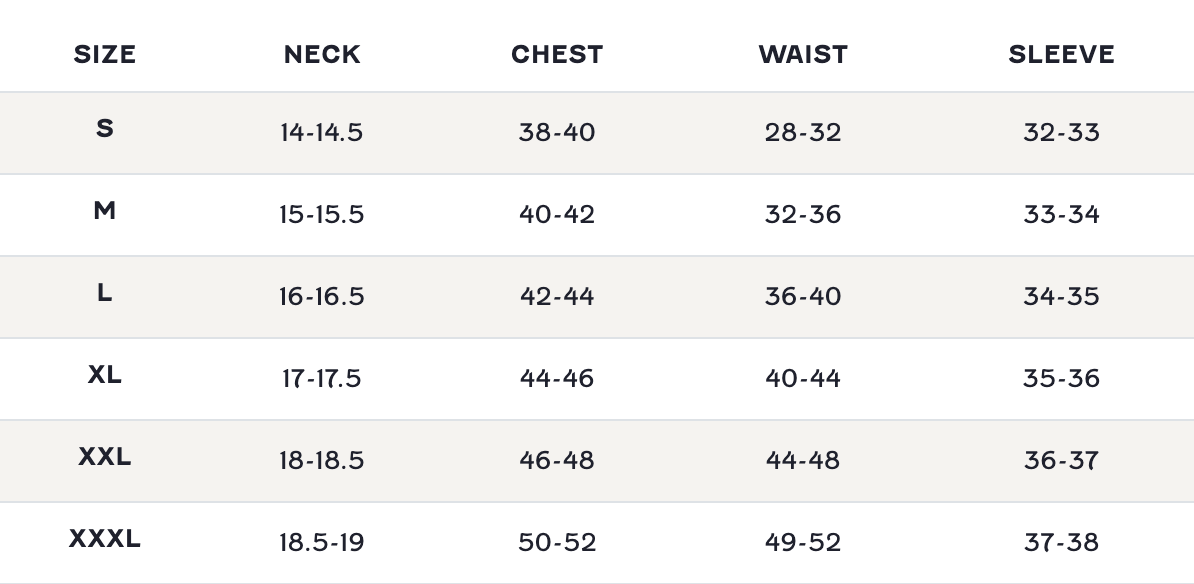Screen dimensions: 1194x584
Task: Click neck measurement 14-14.5 for size S
Action: (x=322, y=133)
